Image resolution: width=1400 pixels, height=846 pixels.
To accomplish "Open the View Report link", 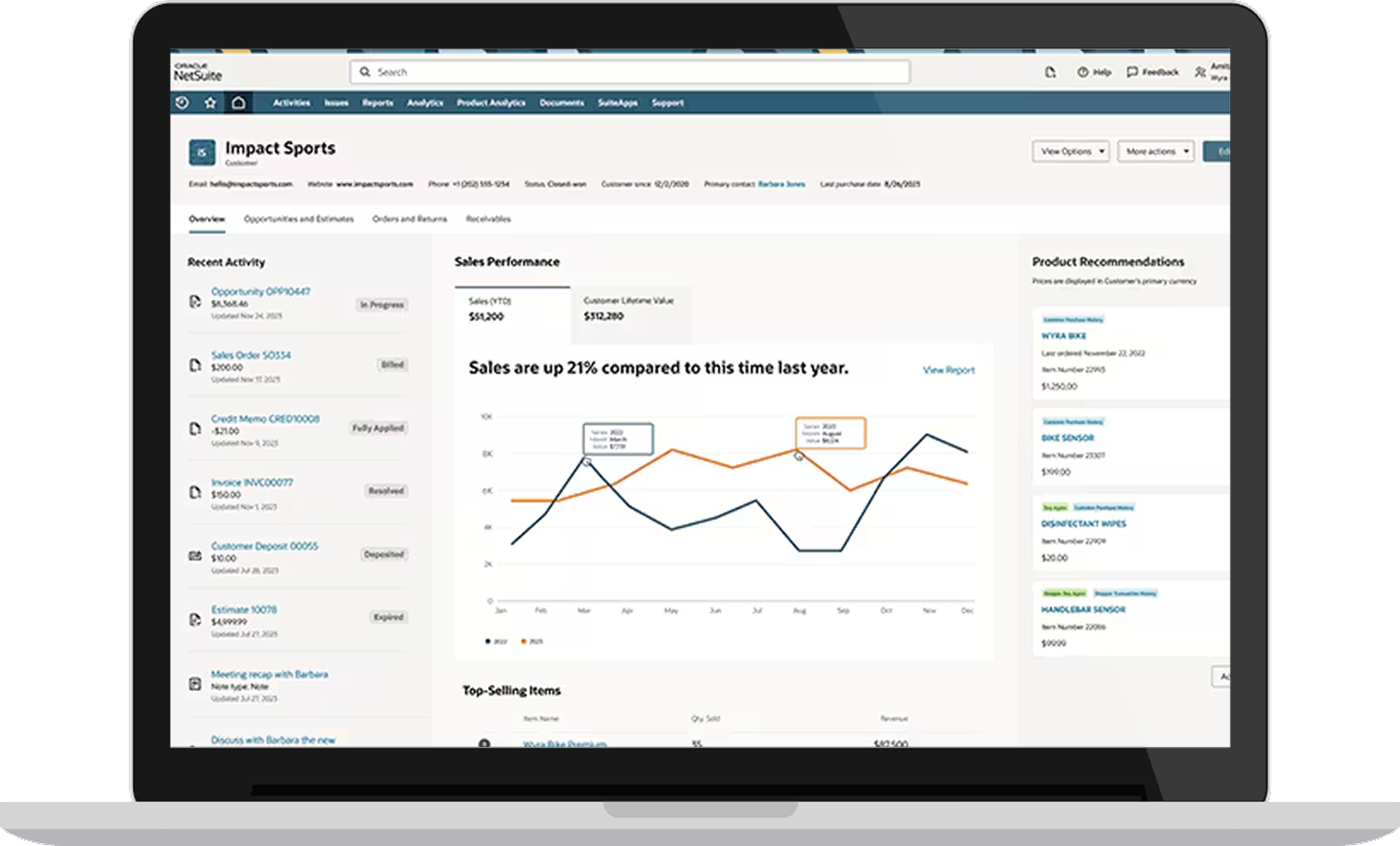I will (x=948, y=370).
